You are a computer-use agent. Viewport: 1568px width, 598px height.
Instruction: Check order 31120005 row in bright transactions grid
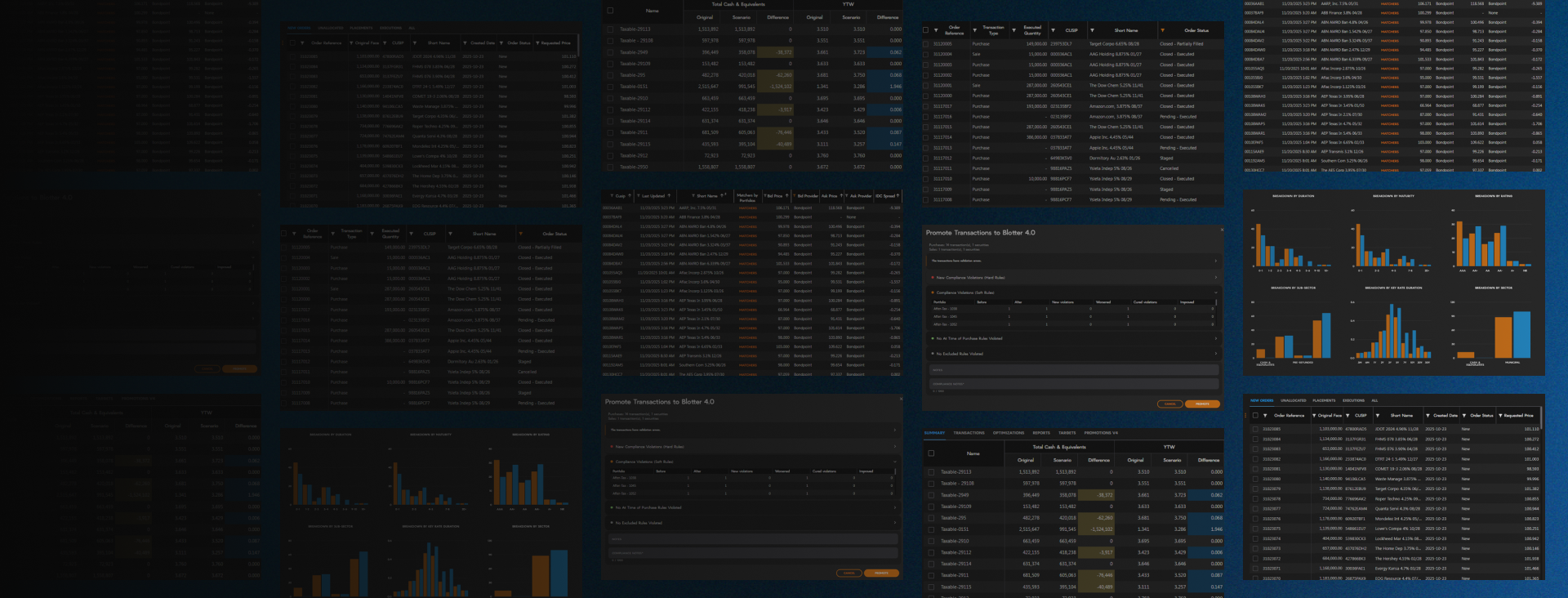click(925, 44)
